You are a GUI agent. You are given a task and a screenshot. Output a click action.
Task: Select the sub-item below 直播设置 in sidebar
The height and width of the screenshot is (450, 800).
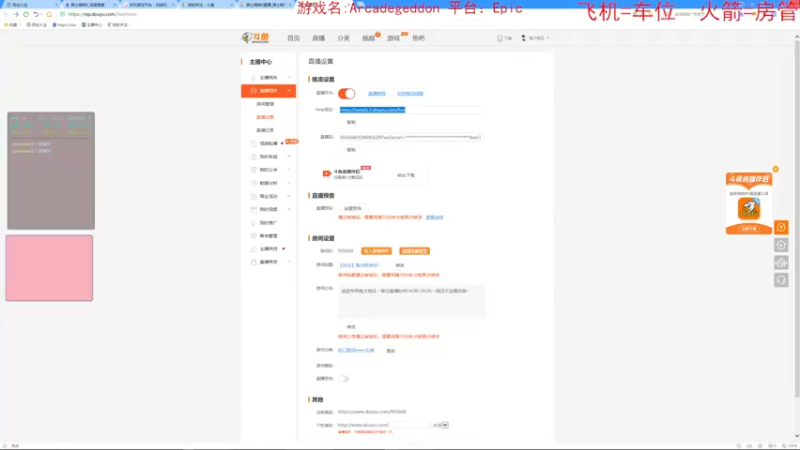click(265, 130)
